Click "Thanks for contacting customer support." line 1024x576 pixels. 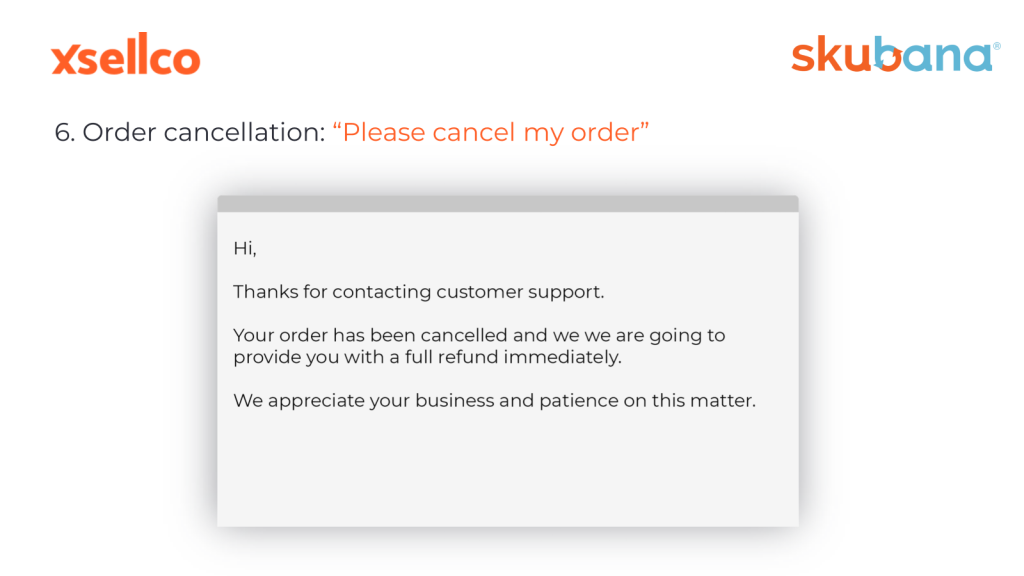(x=419, y=292)
